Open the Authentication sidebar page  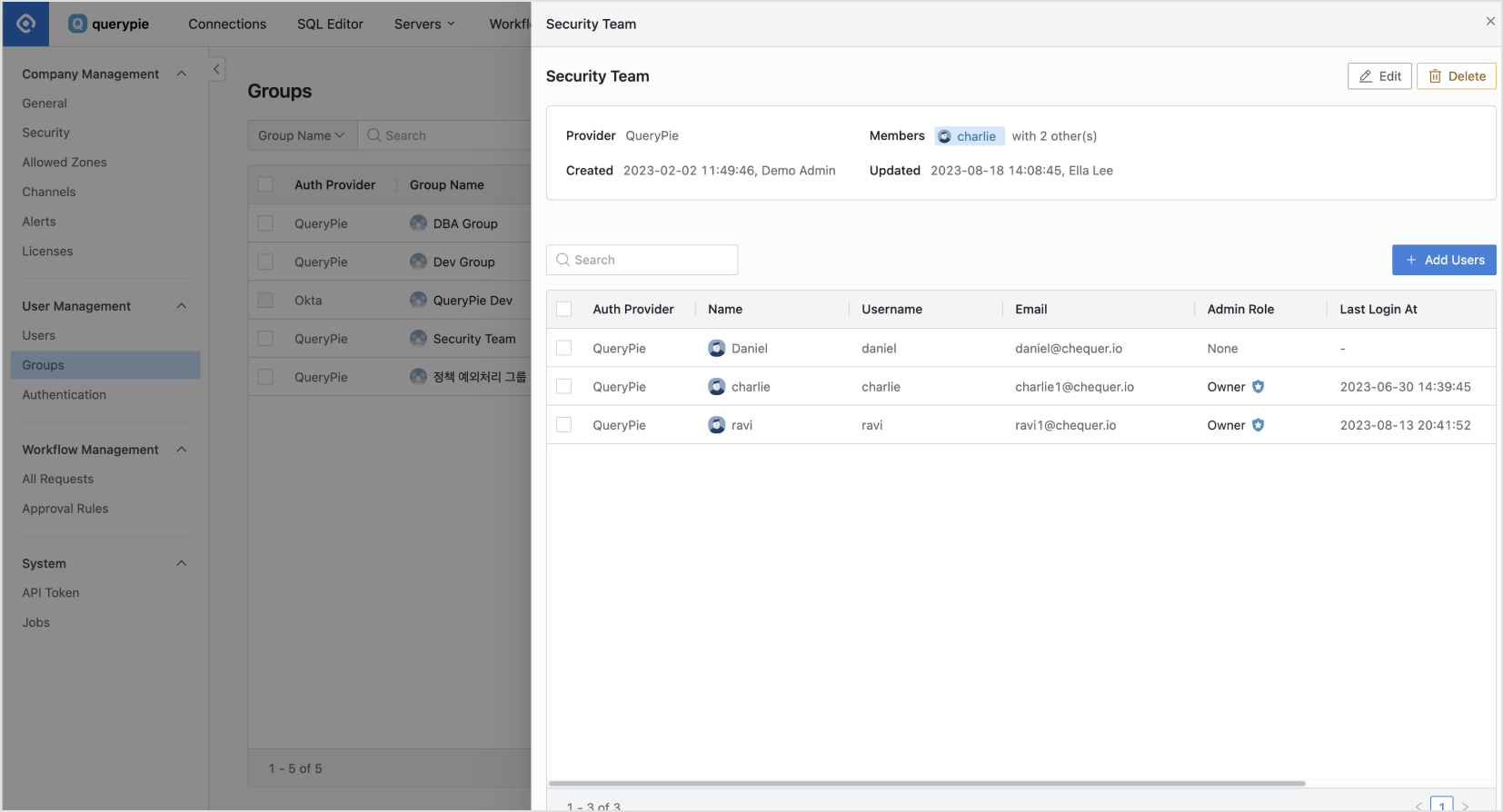point(65,394)
